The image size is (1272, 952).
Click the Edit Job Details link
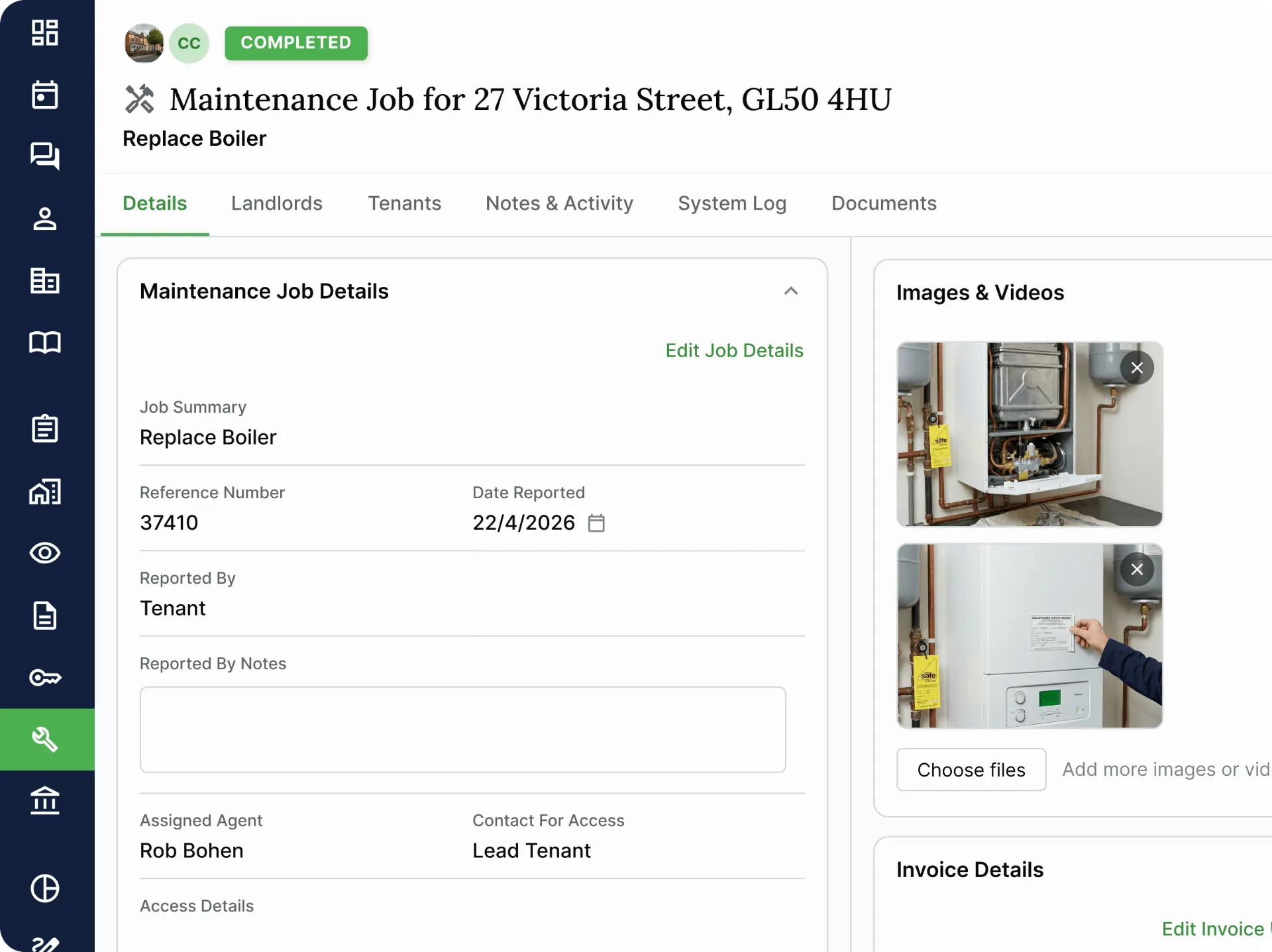[734, 350]
